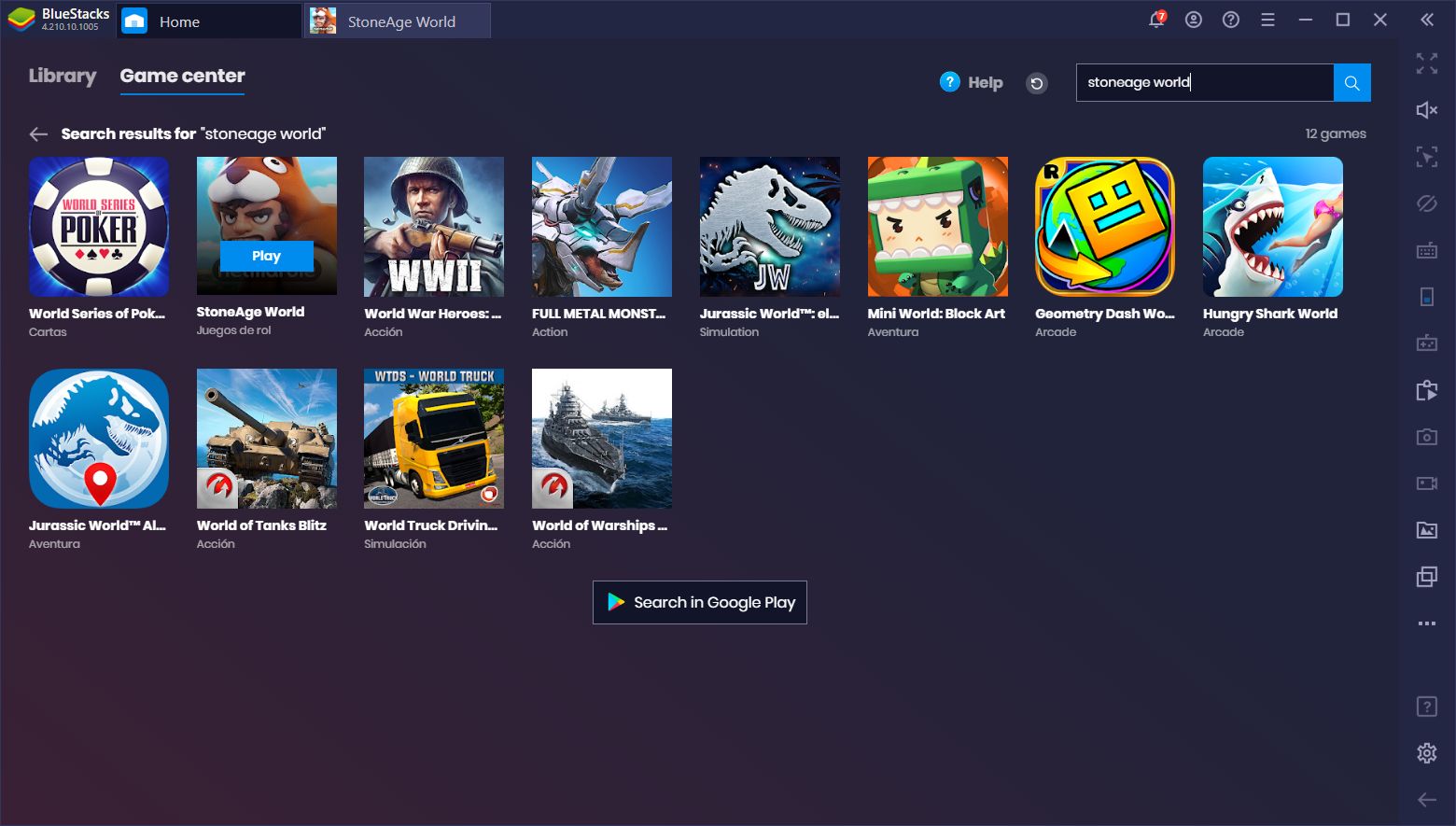Open the Home tab
The width and height of the screenshot is (1456, 826).
pyautogui.click(x=209, y=21)
